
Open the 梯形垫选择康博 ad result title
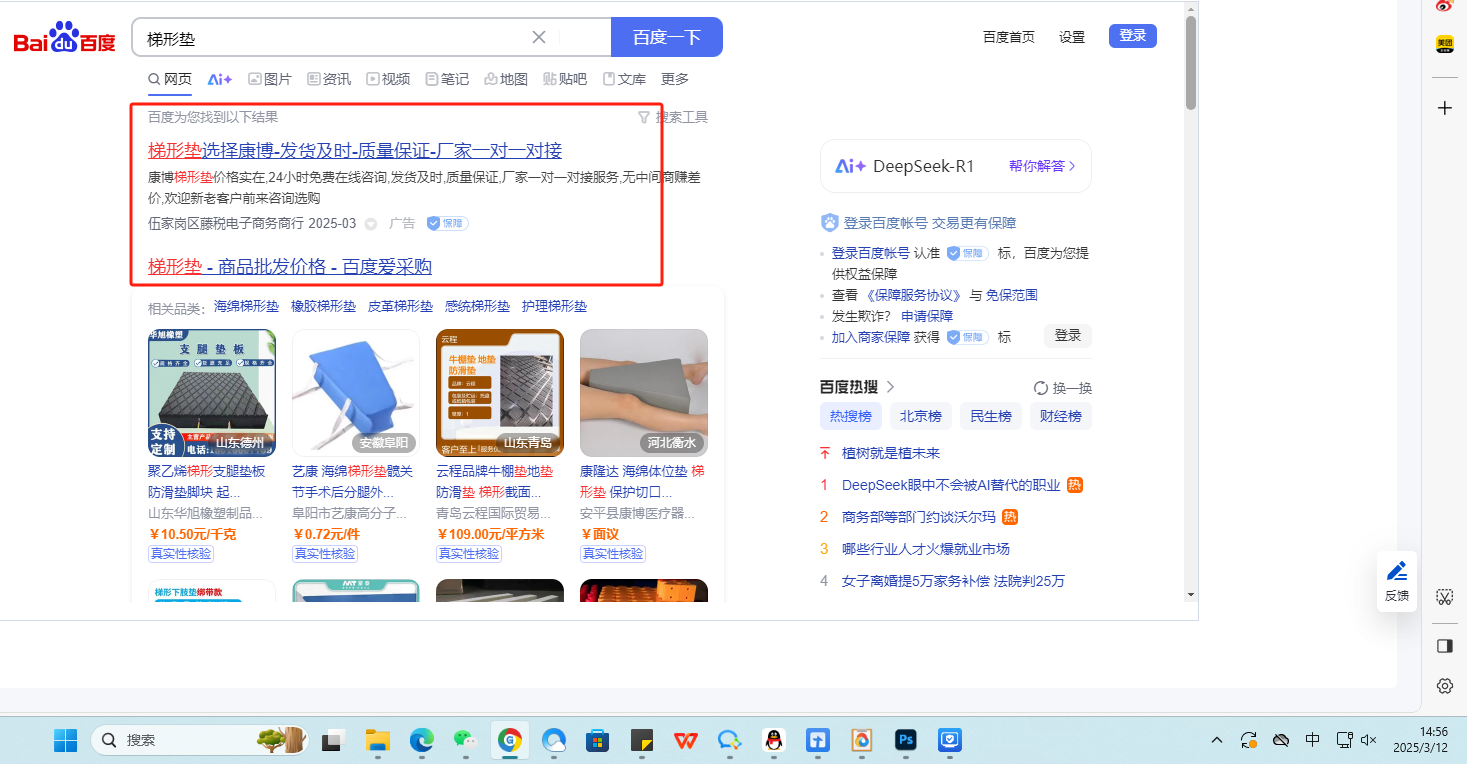[355, 151]
